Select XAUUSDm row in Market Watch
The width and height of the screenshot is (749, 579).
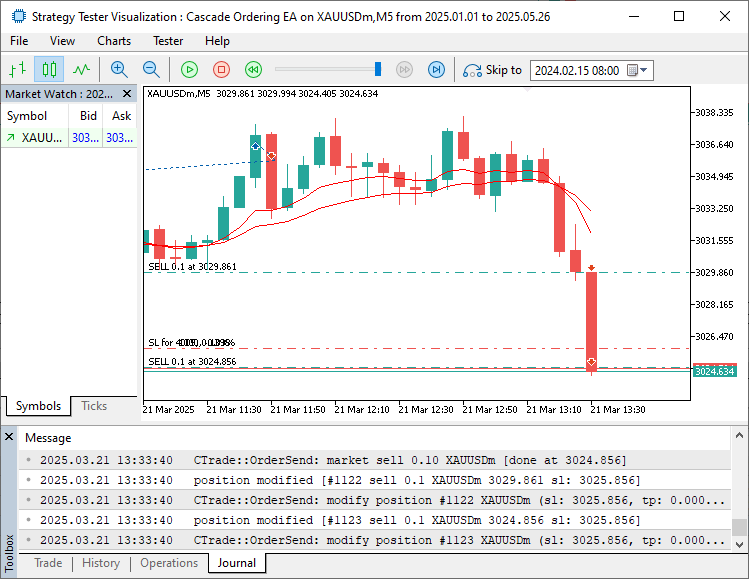[x=40, y=137]
